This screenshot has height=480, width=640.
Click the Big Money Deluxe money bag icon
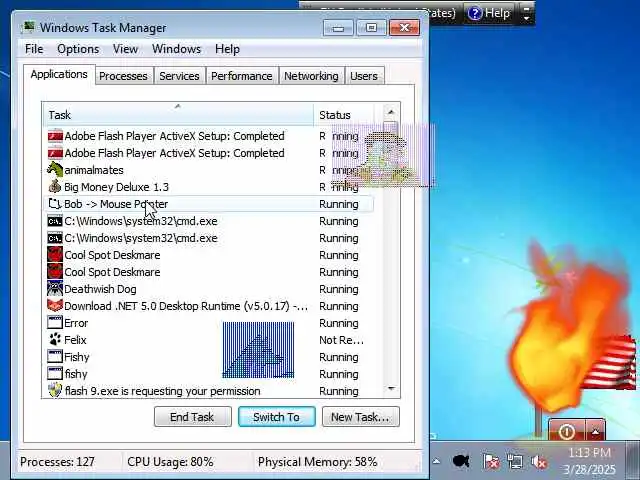(55, 187)
